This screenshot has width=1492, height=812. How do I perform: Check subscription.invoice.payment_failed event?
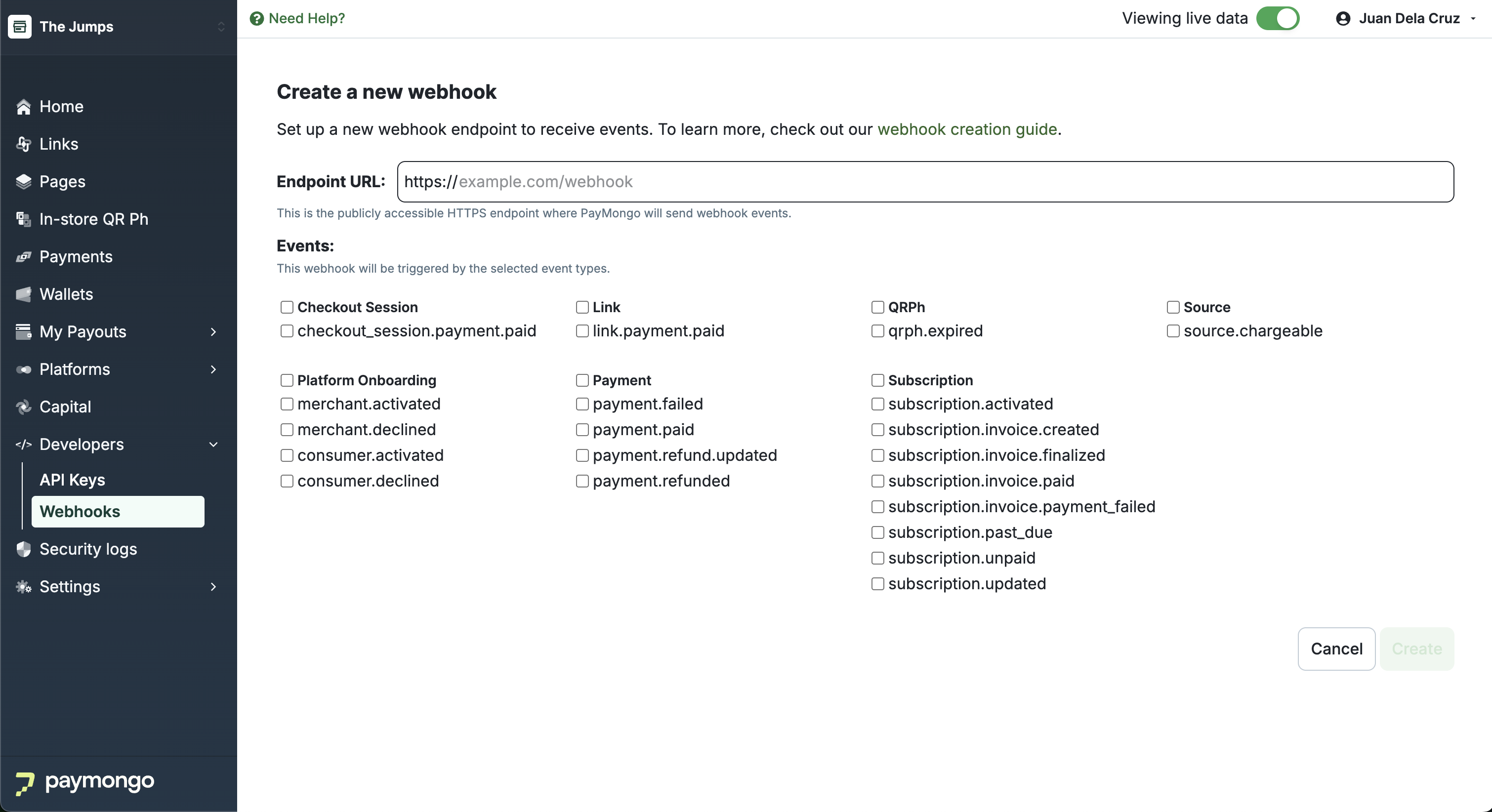(x=877, y=507)
